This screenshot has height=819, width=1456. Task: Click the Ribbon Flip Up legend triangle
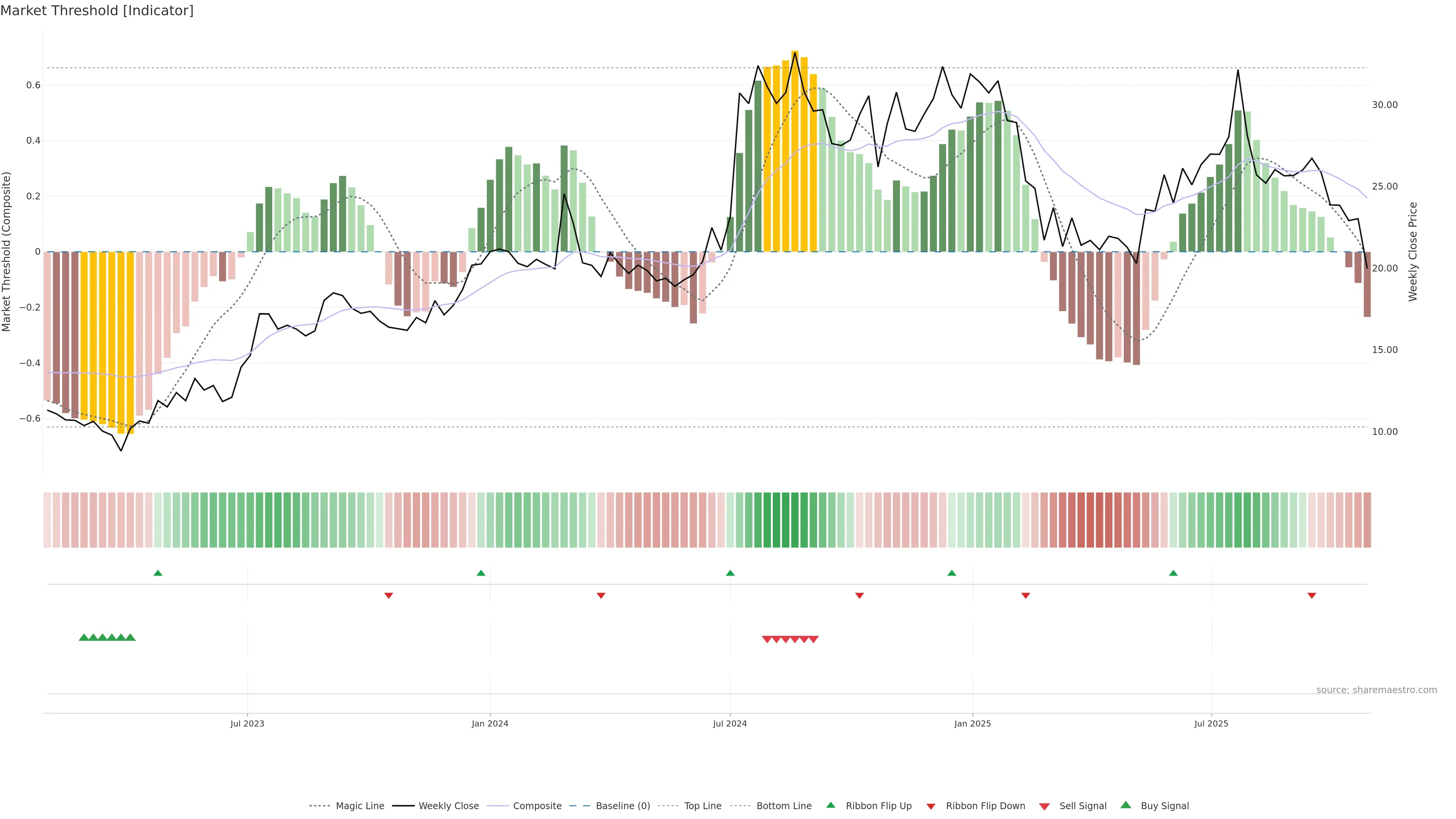click(x=830, y=805)
